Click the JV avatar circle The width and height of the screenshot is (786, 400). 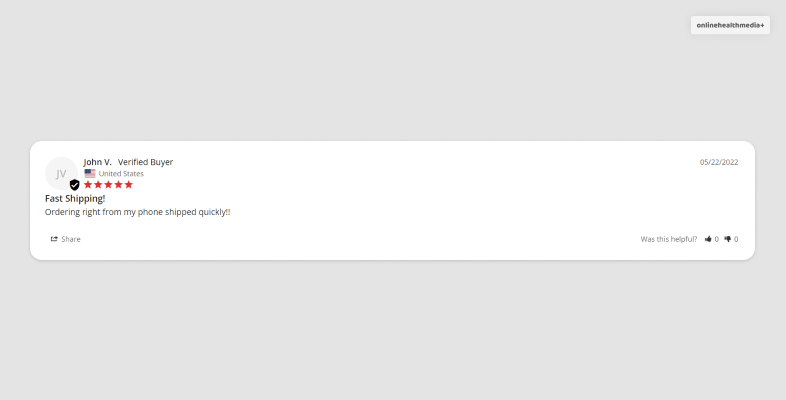coord(61,173)
